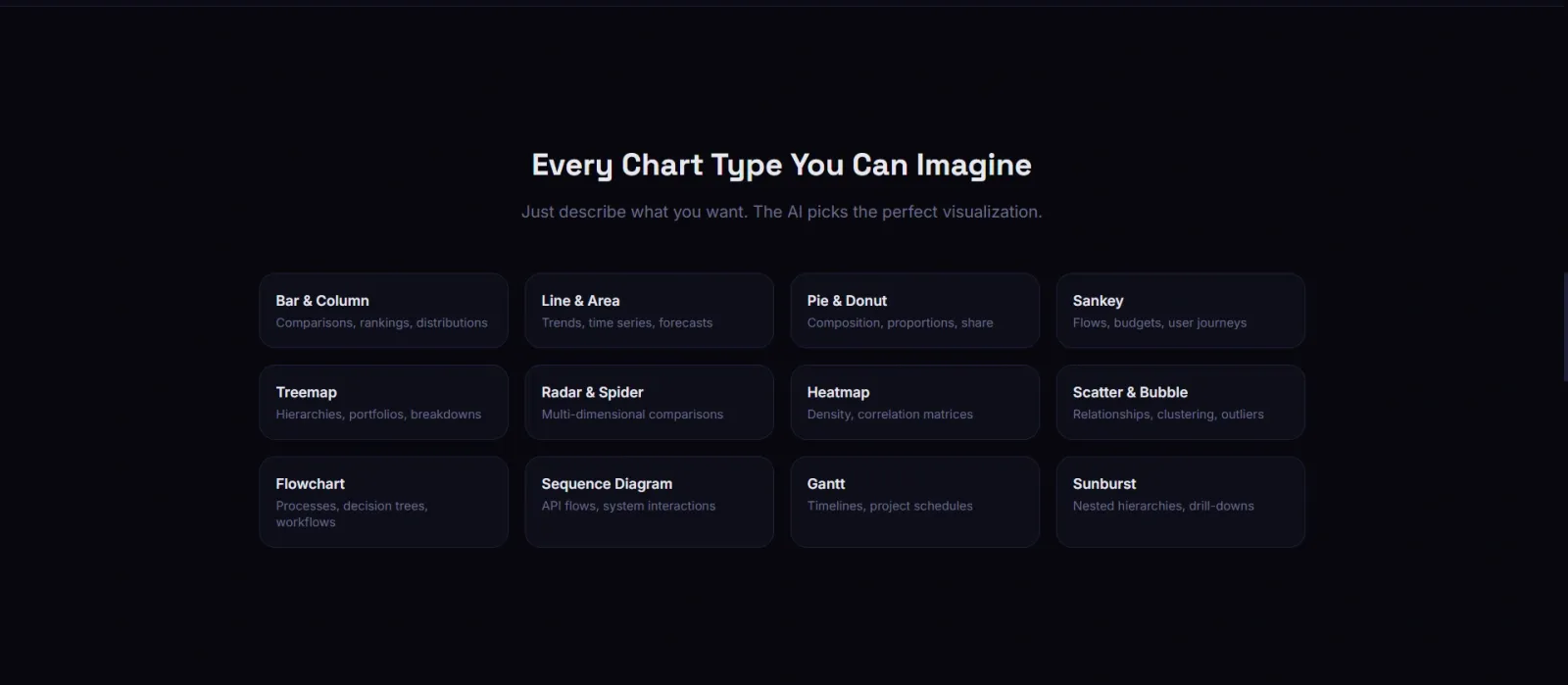Click the 'API flows, system interactions' text

coord(628,506)
